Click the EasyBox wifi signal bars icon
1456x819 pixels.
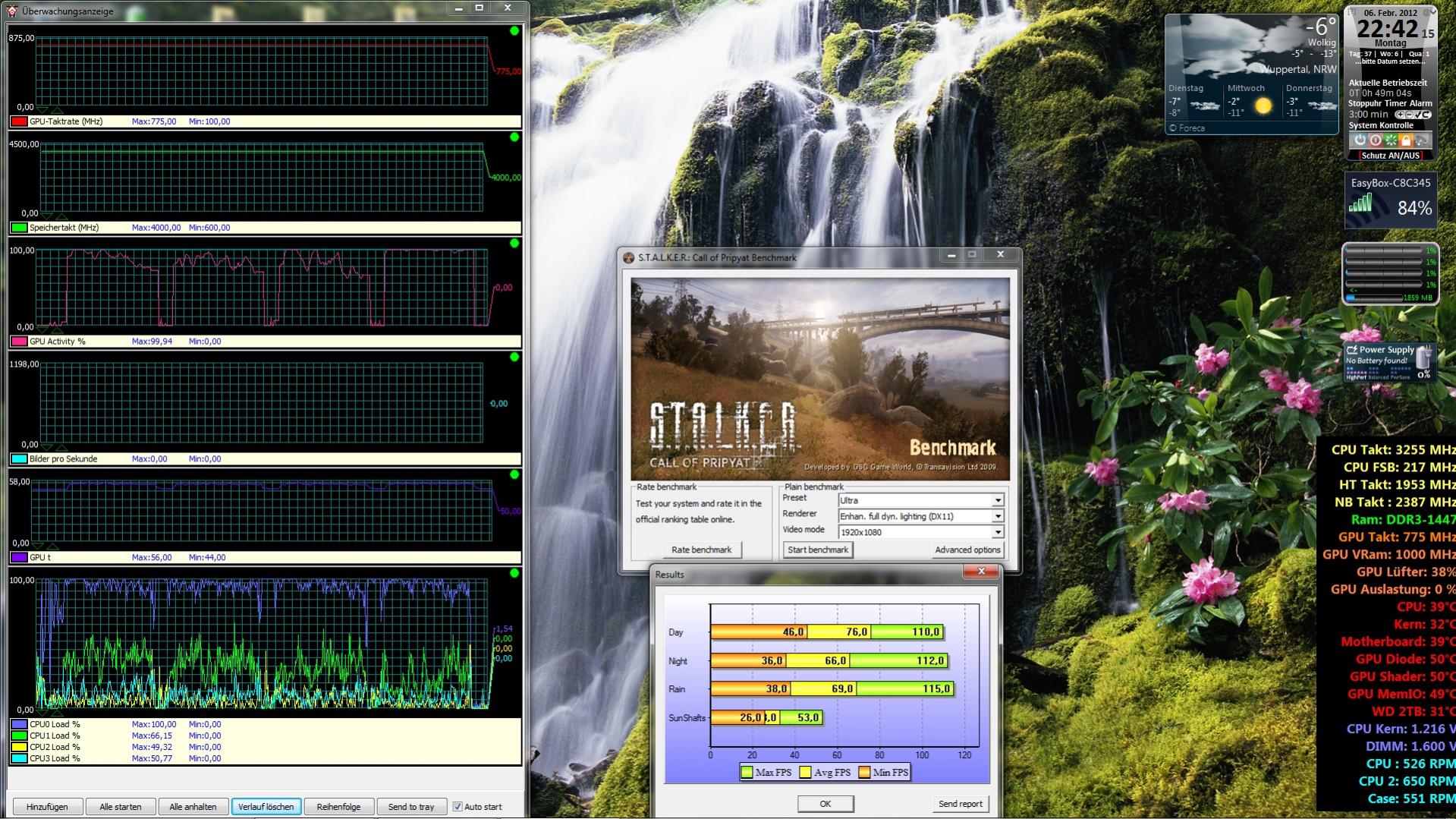click(1360, 203)
